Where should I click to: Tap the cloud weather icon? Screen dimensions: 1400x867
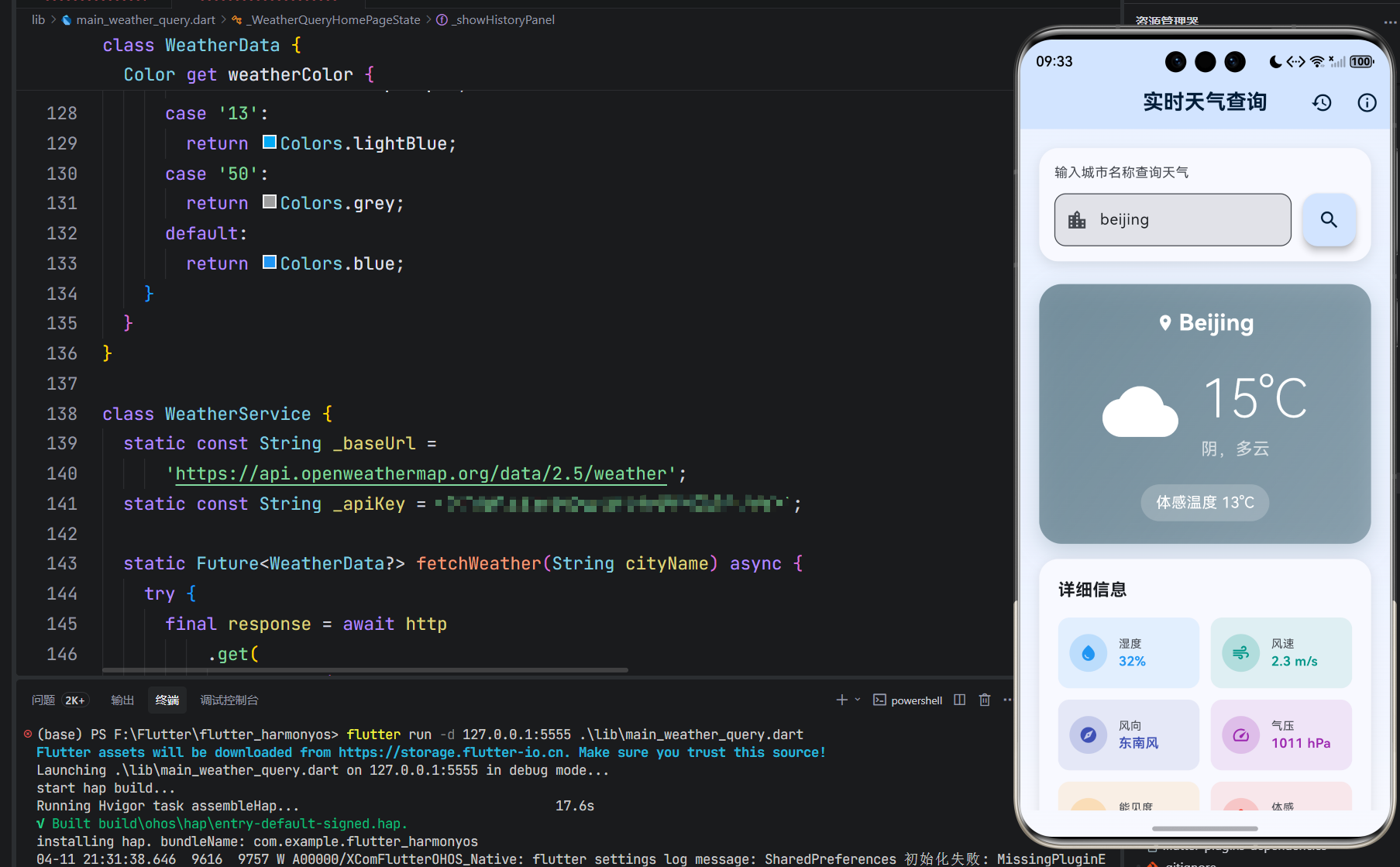point(1140,411)
